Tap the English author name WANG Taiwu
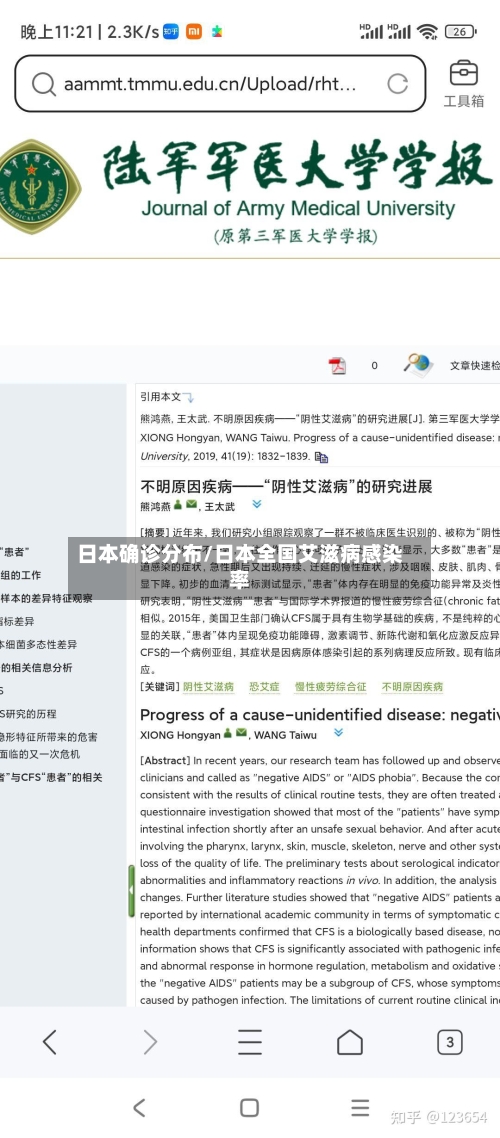The image size is (500, 1138). tap(285, 734)
